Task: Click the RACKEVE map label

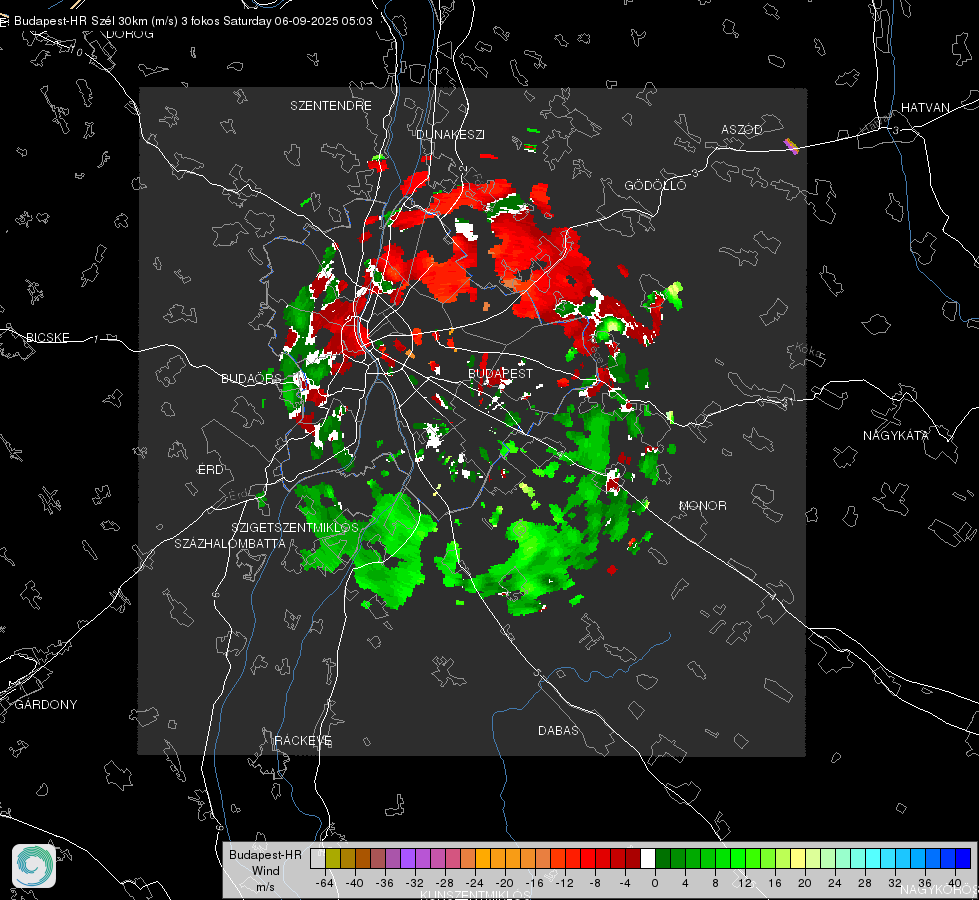Action: tap(303, 741)
